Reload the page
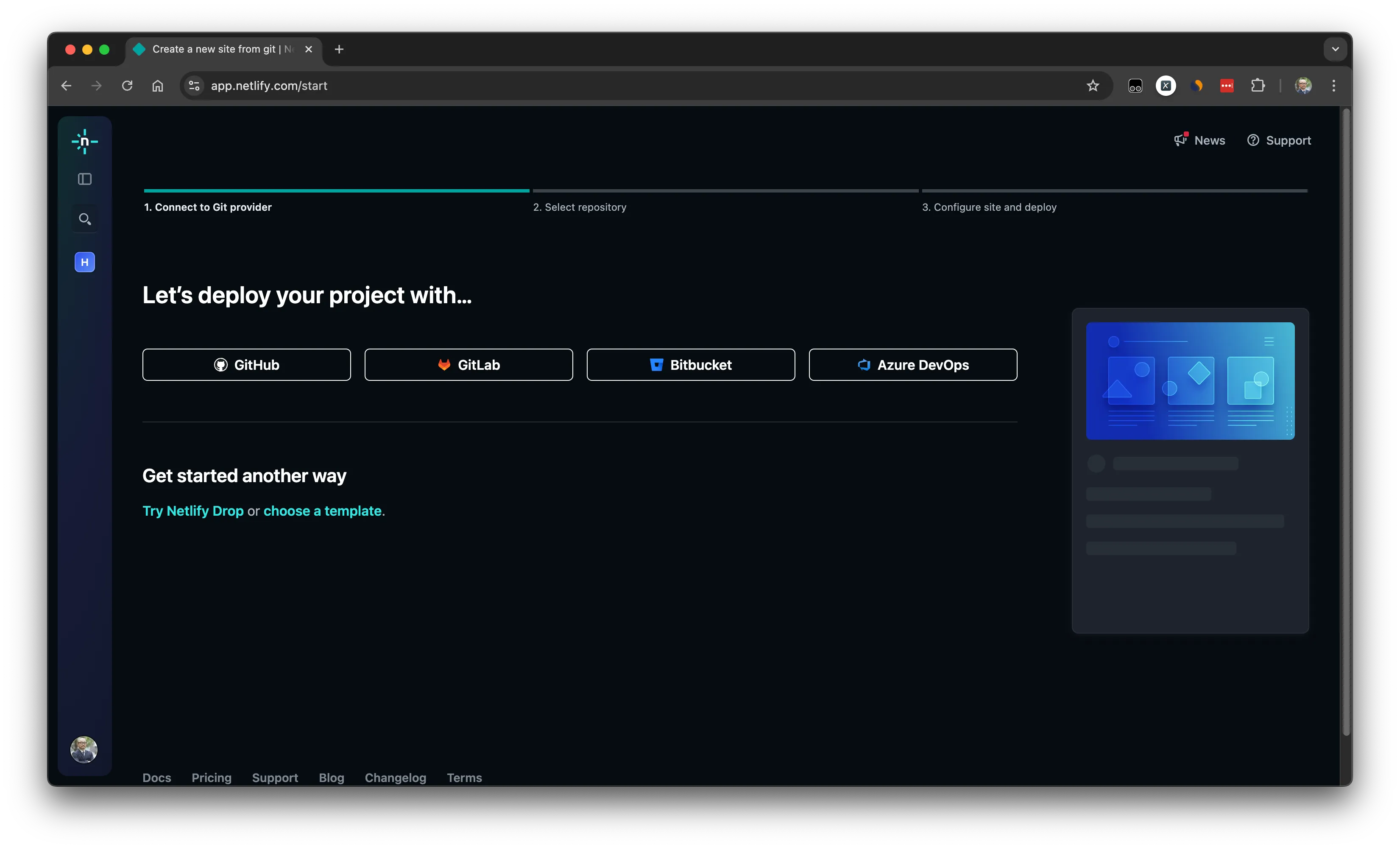Viewport: 1400px width, 849px height. click(x=127, y=86)
